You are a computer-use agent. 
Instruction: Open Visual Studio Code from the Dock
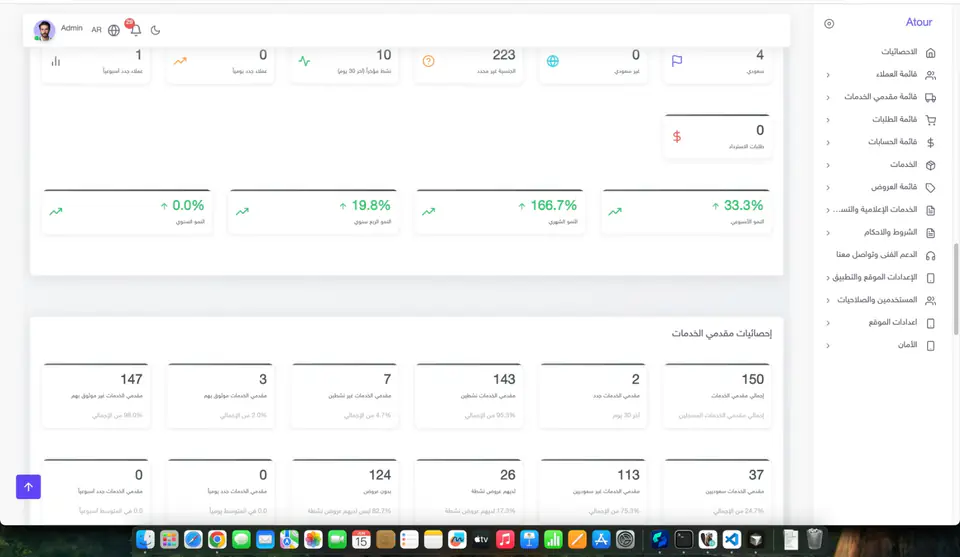pos(732,539)
